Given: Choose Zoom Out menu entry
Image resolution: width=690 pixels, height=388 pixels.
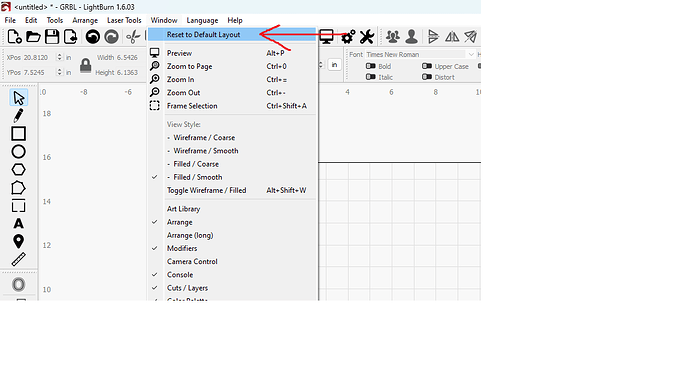Looking at the screenshot, I should coord(232,93).
